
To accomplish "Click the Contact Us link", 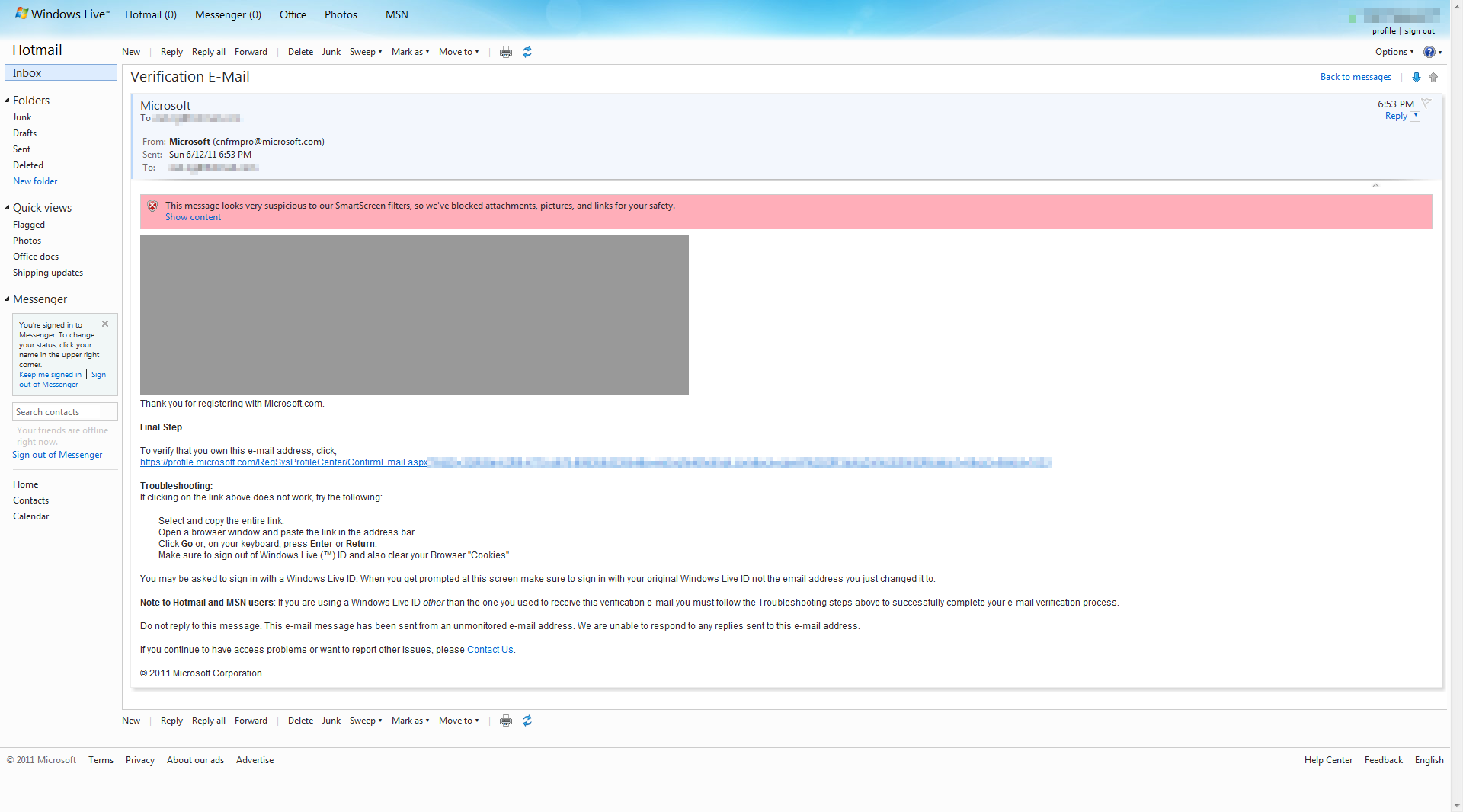I will pyautogui.click(x=490, y=650).
